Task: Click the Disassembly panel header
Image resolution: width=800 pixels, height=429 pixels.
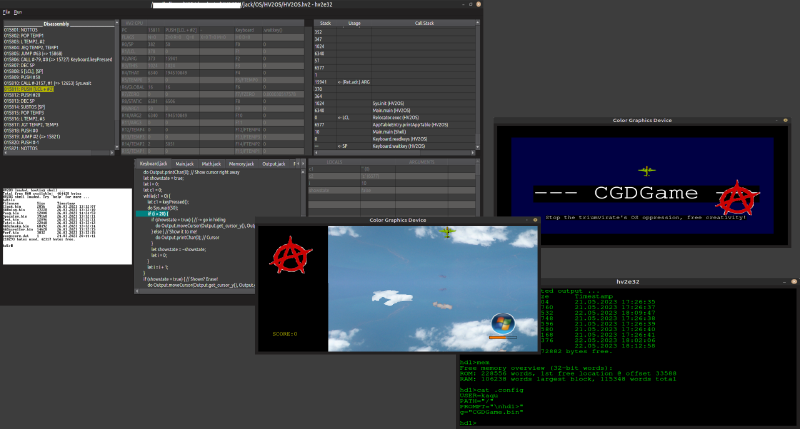Action: pyautogui.click(x=56, y=22)
